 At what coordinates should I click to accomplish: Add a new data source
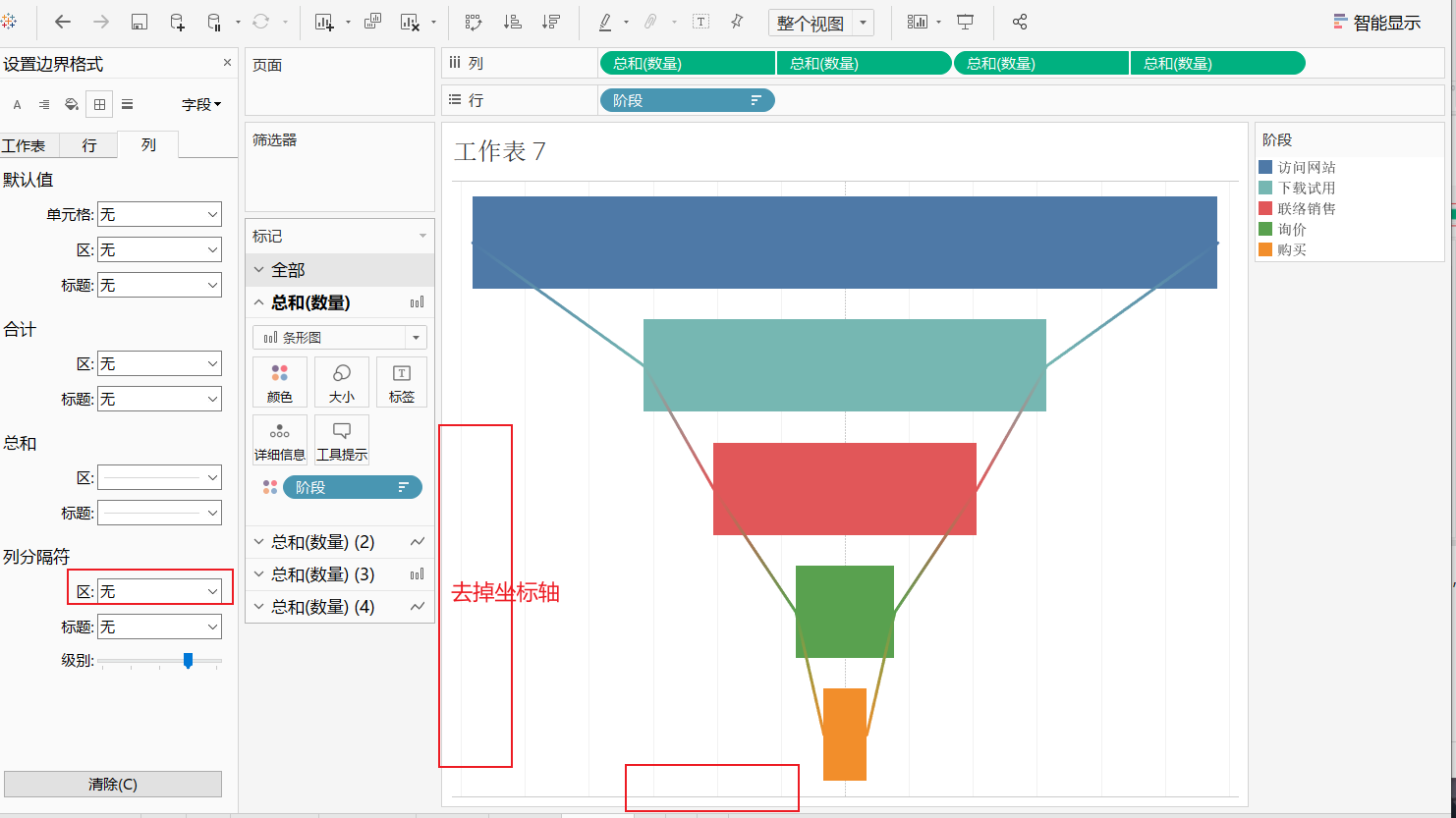pos(177,22)
